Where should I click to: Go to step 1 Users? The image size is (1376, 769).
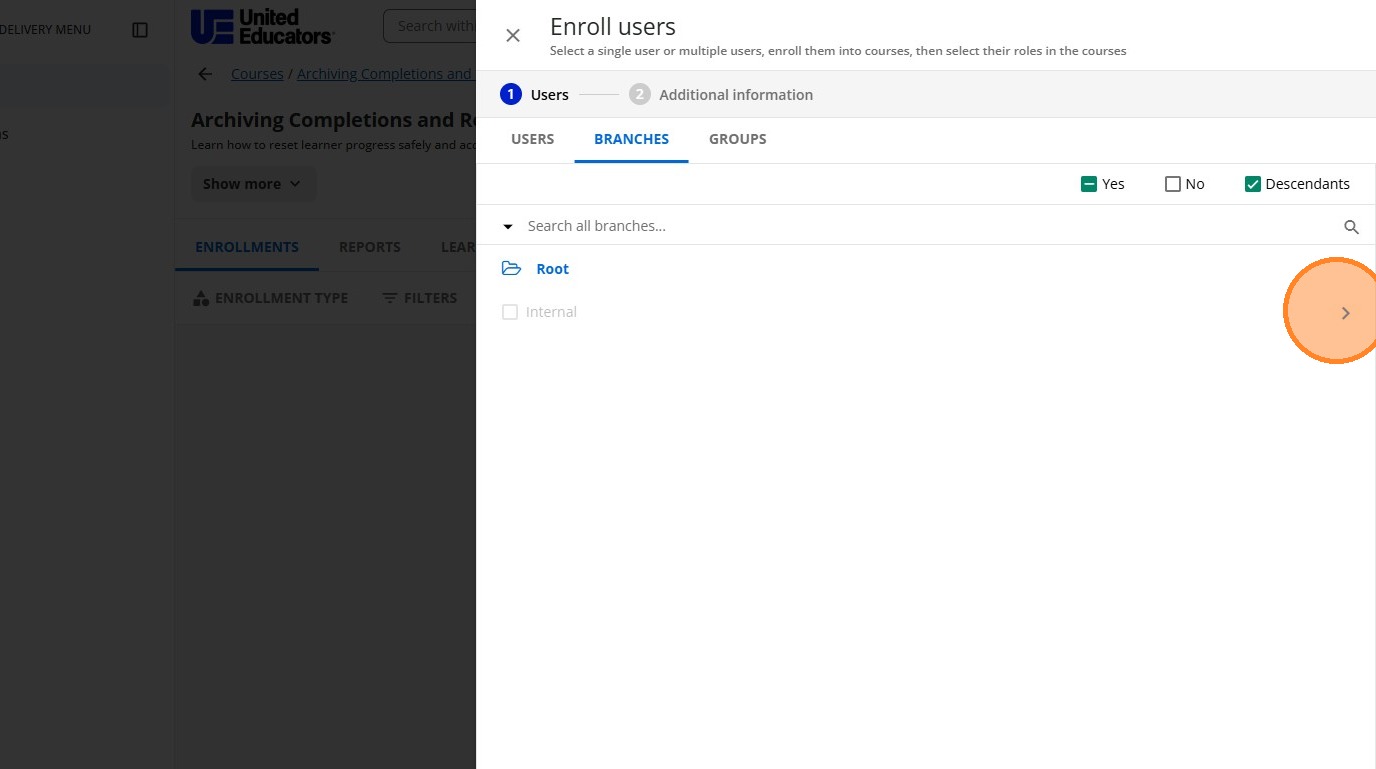pyautogui.click(x=534, y=94)
